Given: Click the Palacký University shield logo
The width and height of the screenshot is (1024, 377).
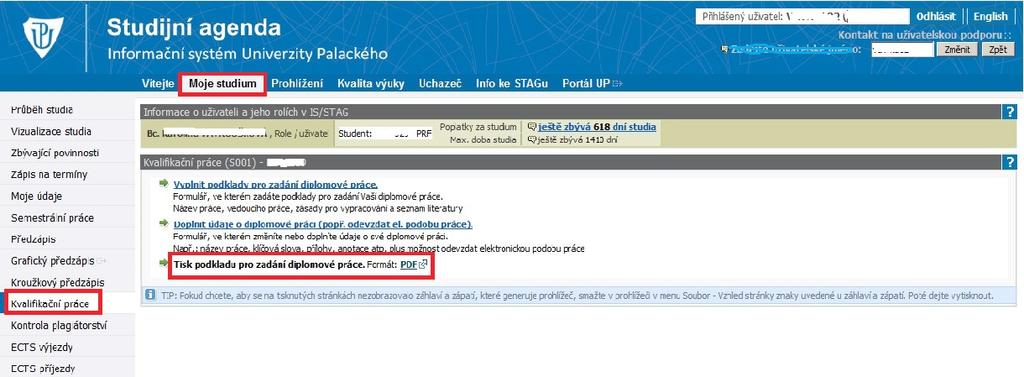Looking at the screenshot, I should tap(43, 37).
